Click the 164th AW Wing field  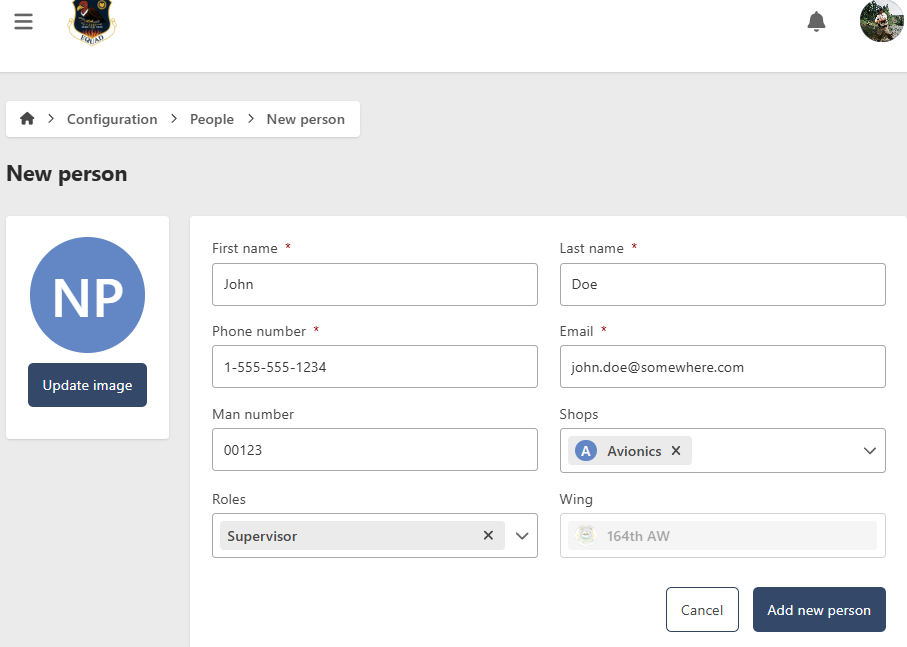pos(722,536)
